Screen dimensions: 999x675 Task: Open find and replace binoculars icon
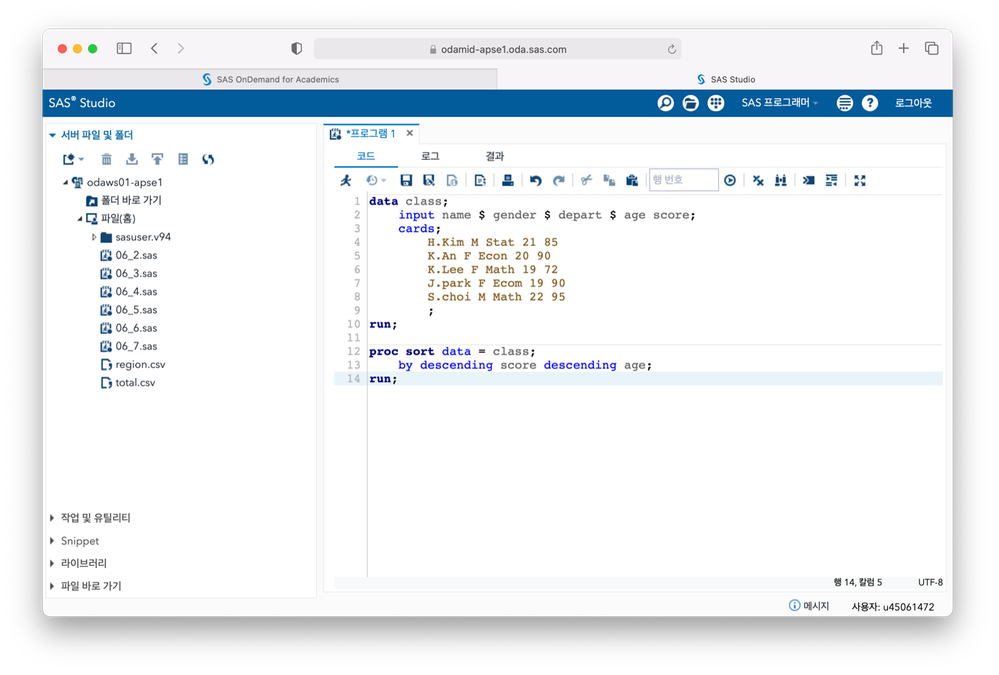[780, 180]
